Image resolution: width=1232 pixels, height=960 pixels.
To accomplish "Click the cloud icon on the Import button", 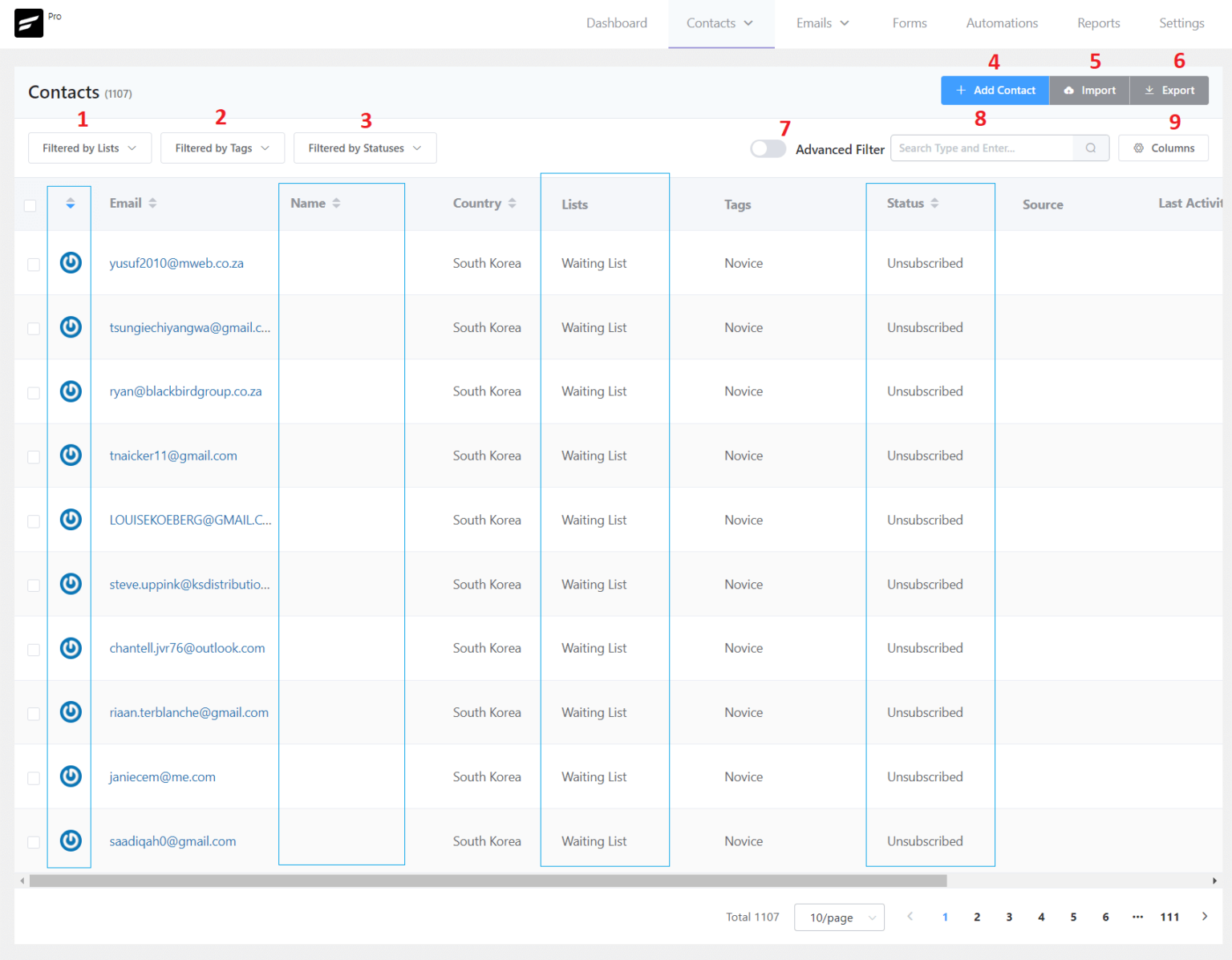I will point(1068,90).
